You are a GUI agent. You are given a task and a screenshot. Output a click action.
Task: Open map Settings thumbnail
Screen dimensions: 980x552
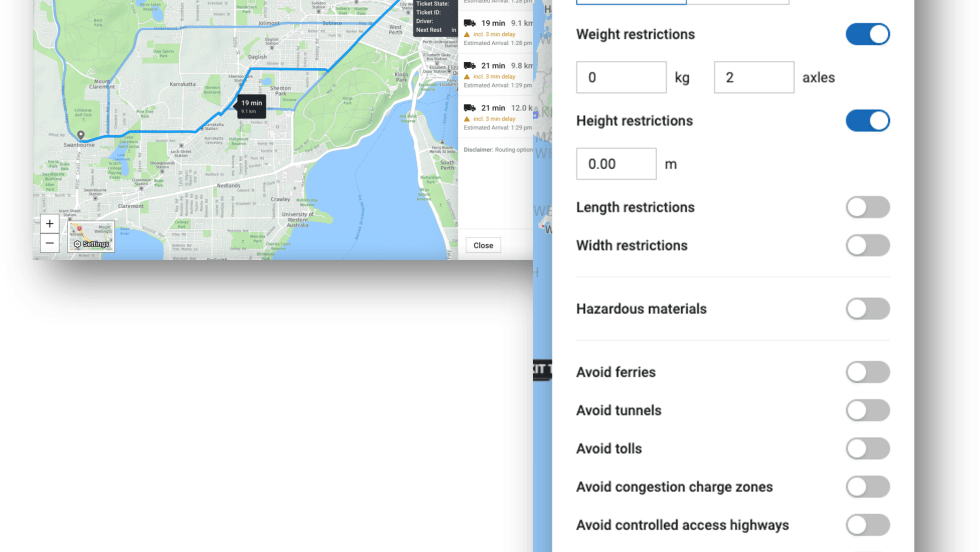(90, 237)
